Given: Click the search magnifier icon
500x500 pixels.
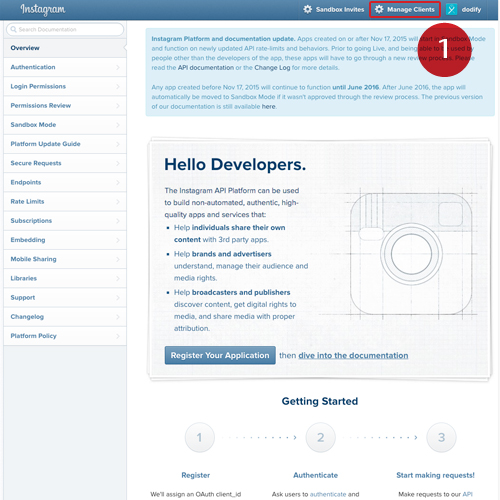Looking at the screenshot, I should point(13,29).
